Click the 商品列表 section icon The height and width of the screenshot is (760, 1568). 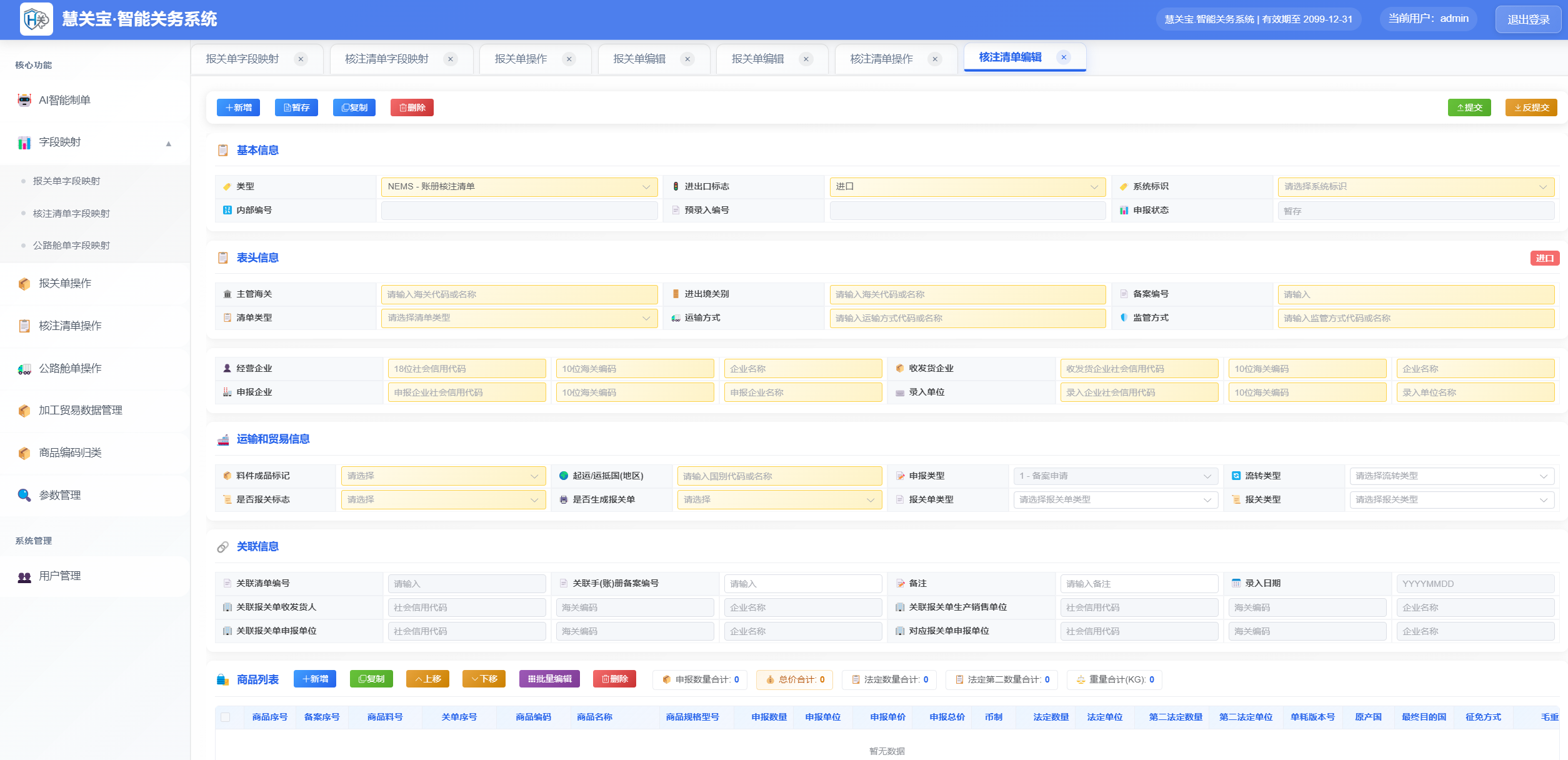223,680
